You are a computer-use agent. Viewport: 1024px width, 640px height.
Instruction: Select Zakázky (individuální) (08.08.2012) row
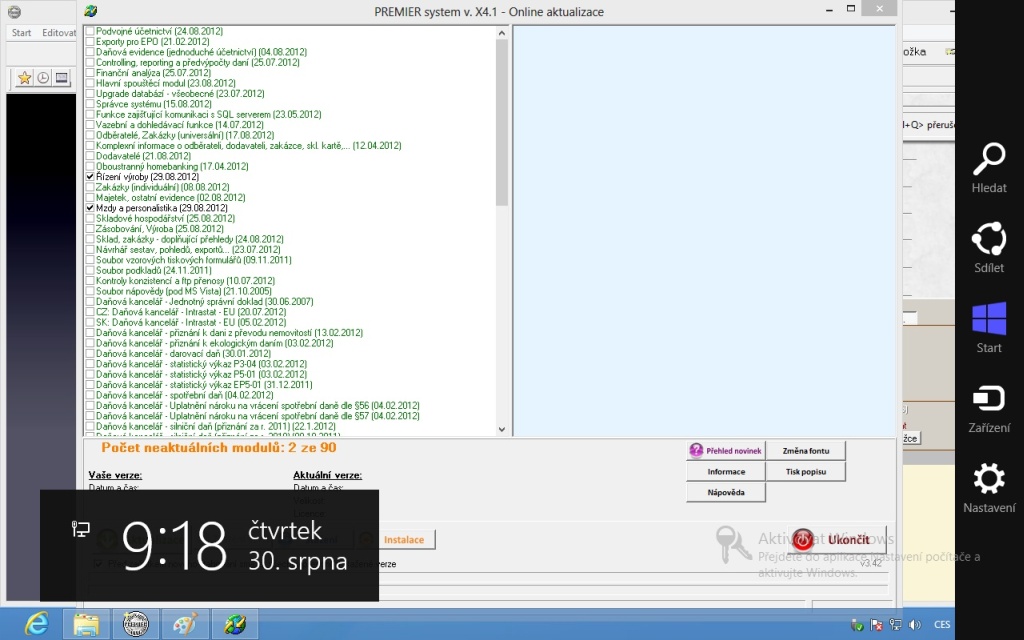[163, 187]
